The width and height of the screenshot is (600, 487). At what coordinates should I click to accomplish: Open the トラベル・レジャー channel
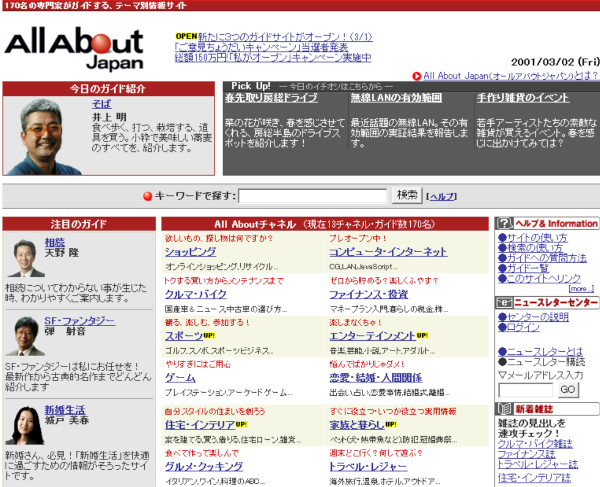(x=368, y=467)
